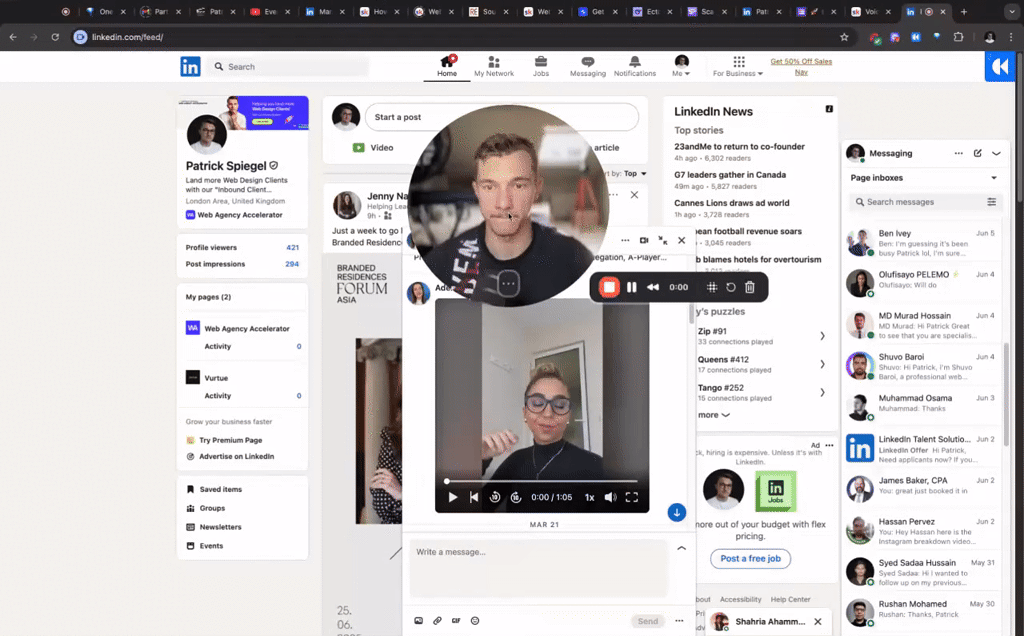Bookmark the page with the star icon
The height and width of the screenshot is (636, 1024).
click(x=844, y=37)
